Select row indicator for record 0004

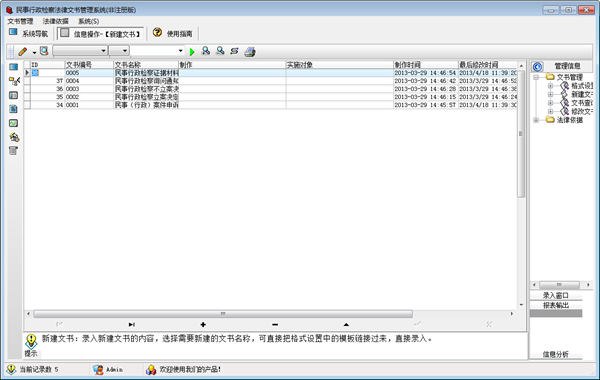(x=27, y=81)
